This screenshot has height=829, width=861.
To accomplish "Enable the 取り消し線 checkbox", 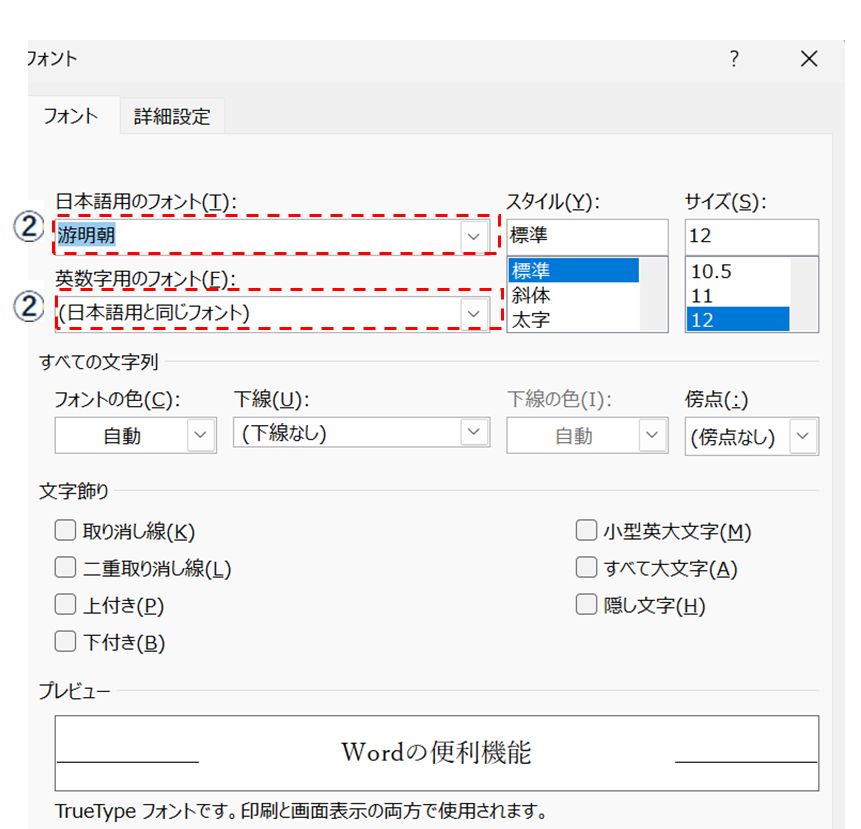I will (x=66, y=531).
